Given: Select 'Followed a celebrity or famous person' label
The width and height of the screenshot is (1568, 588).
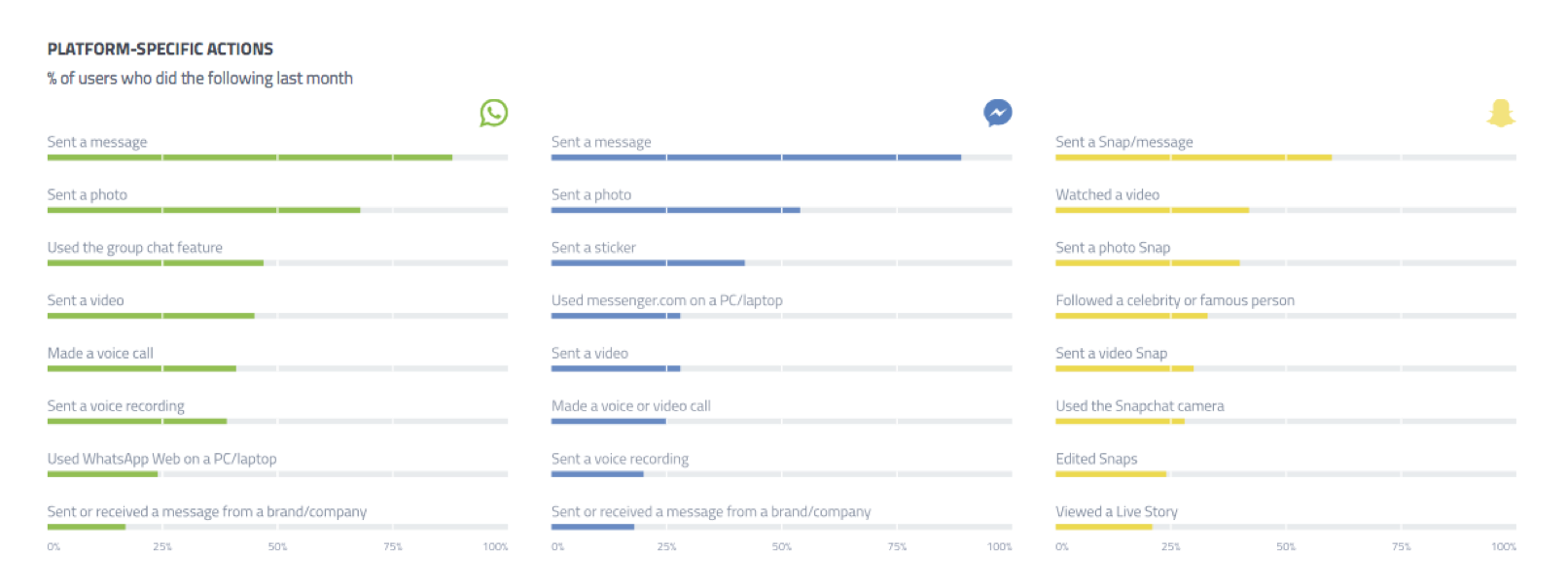Looking at the screenshot, I should tap(1175, 300).
